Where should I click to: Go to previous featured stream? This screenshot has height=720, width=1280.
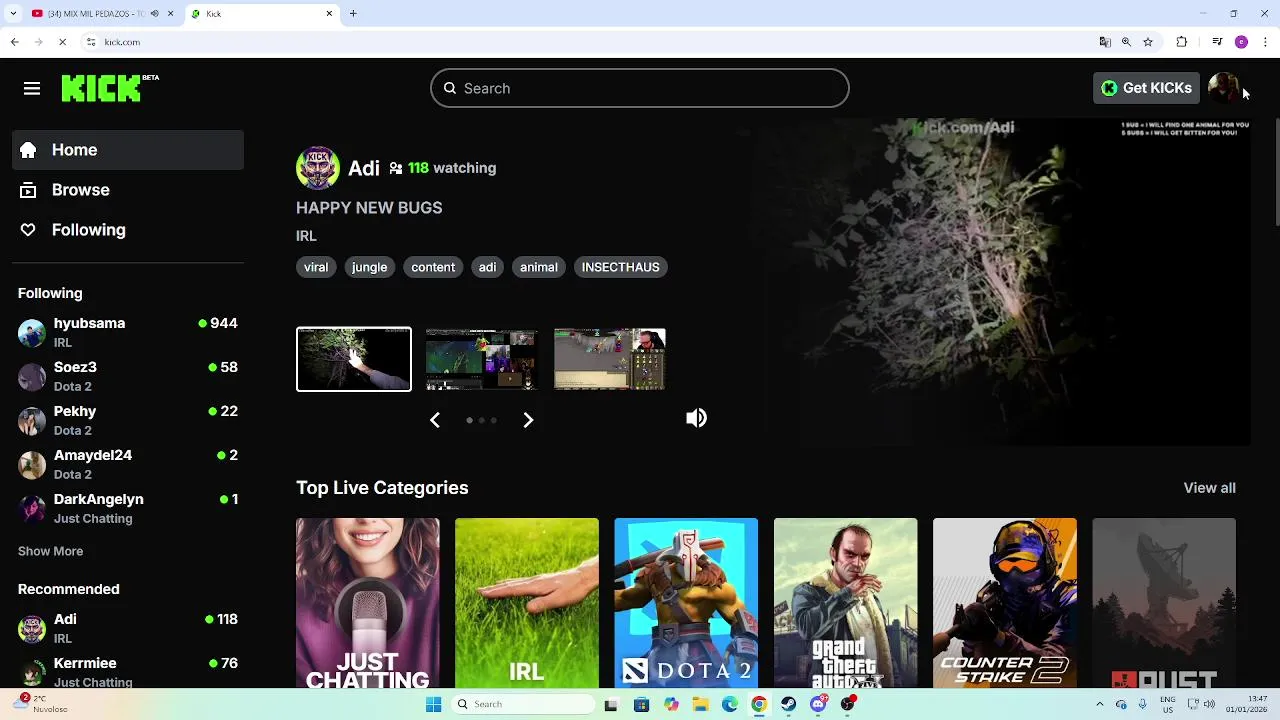tap(435, 420)
